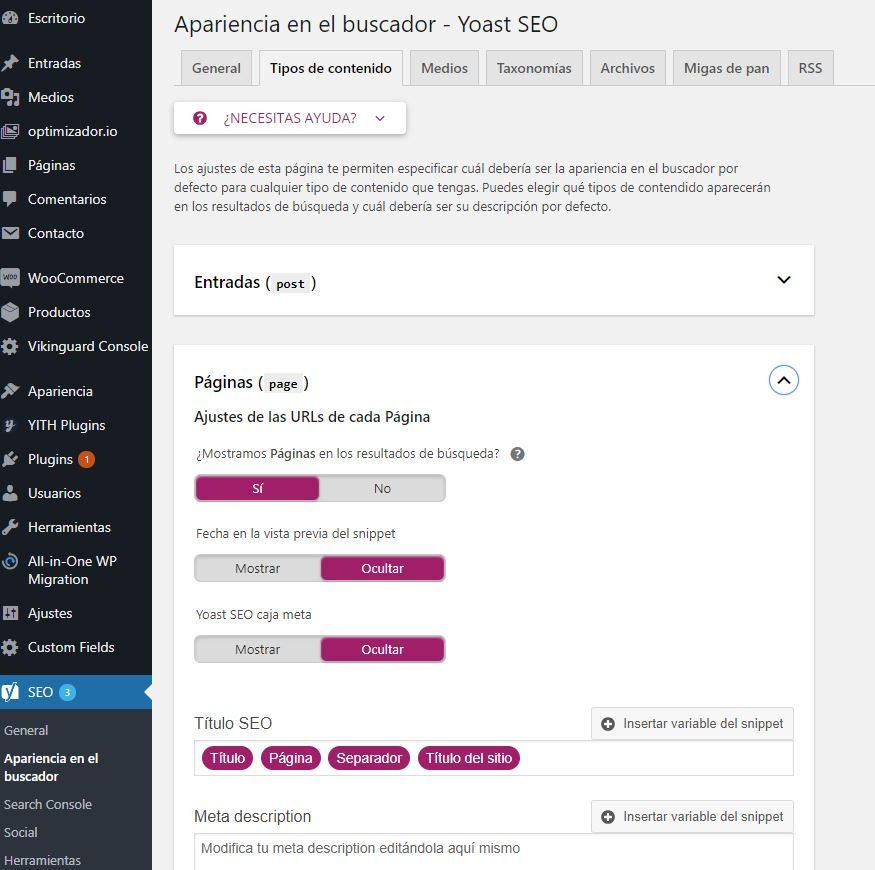Click the plus icon of Título SEO insert variable
The height and width of the screenshot is (870, 875).
pos(608,724)
